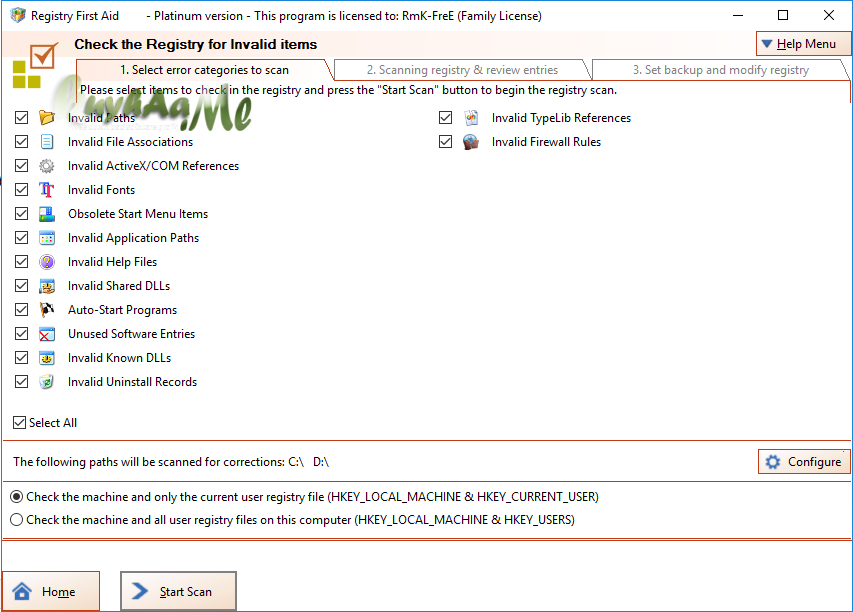Click the Invalid File Associations document icon

(47, 141)
